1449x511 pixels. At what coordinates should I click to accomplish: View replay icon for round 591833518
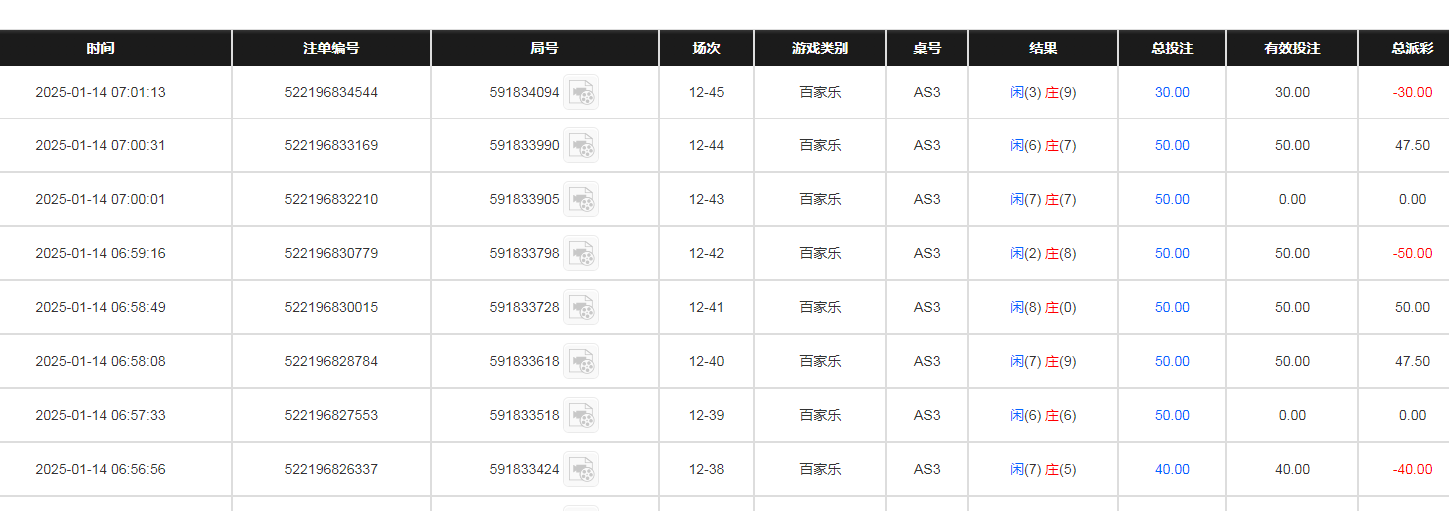[x=581, y=415]
